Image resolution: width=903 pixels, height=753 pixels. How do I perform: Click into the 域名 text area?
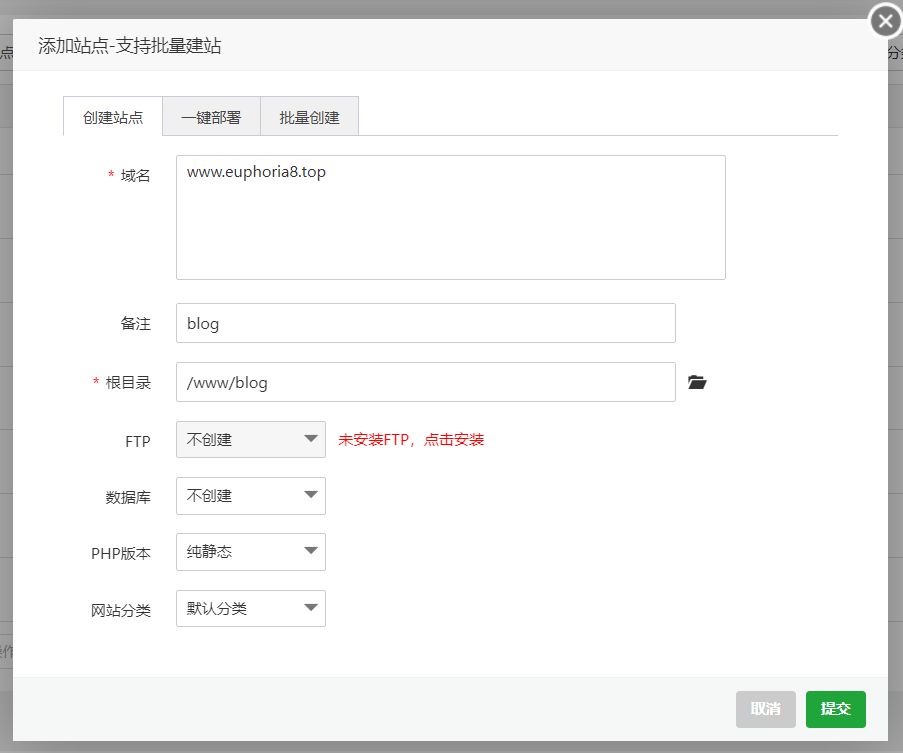[x=450, y=217]
